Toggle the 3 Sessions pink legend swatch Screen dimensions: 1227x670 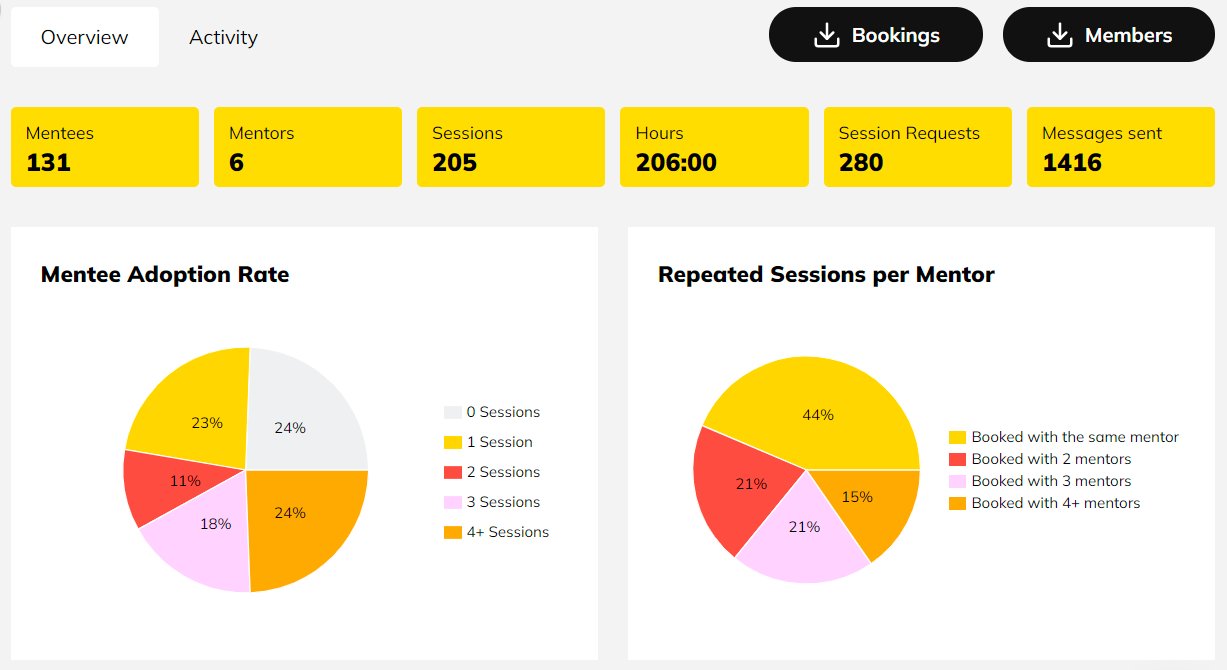[x=453, y=502]
